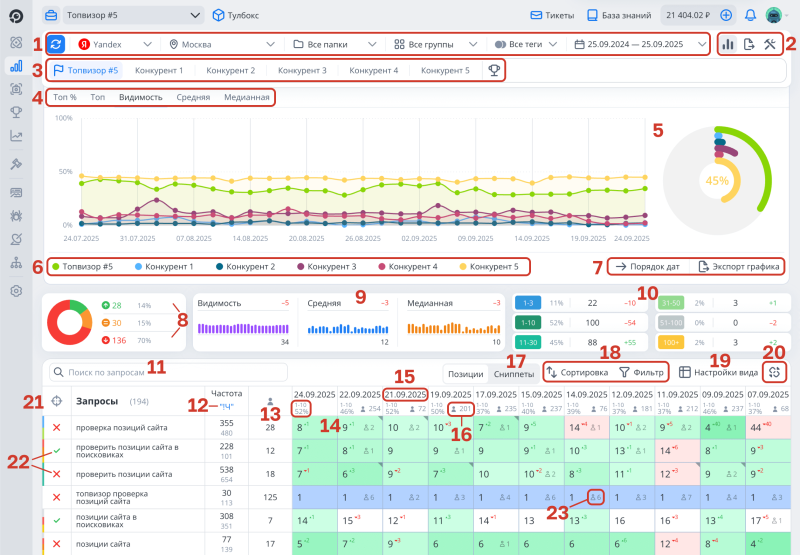Viewport: 800px width, 555px height.
Task: Toggle Конкурент 5 series in chart legend
Action: [490, 267]
